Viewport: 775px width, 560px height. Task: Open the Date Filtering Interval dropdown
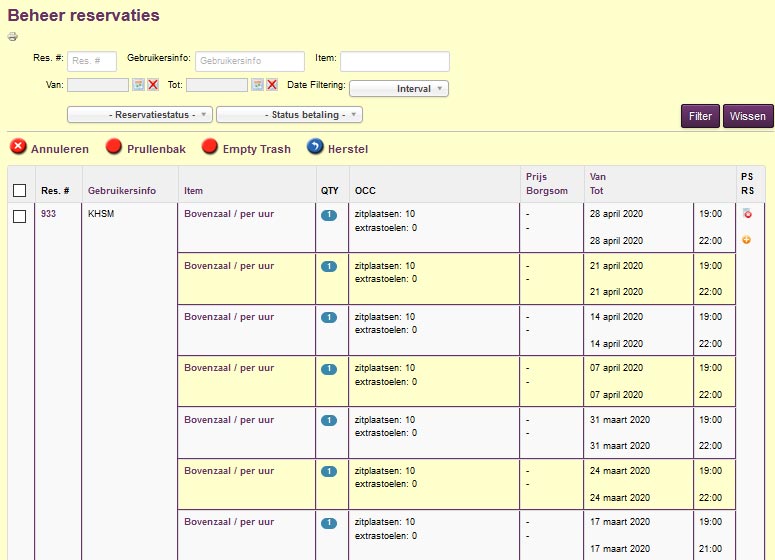(399, 88)
